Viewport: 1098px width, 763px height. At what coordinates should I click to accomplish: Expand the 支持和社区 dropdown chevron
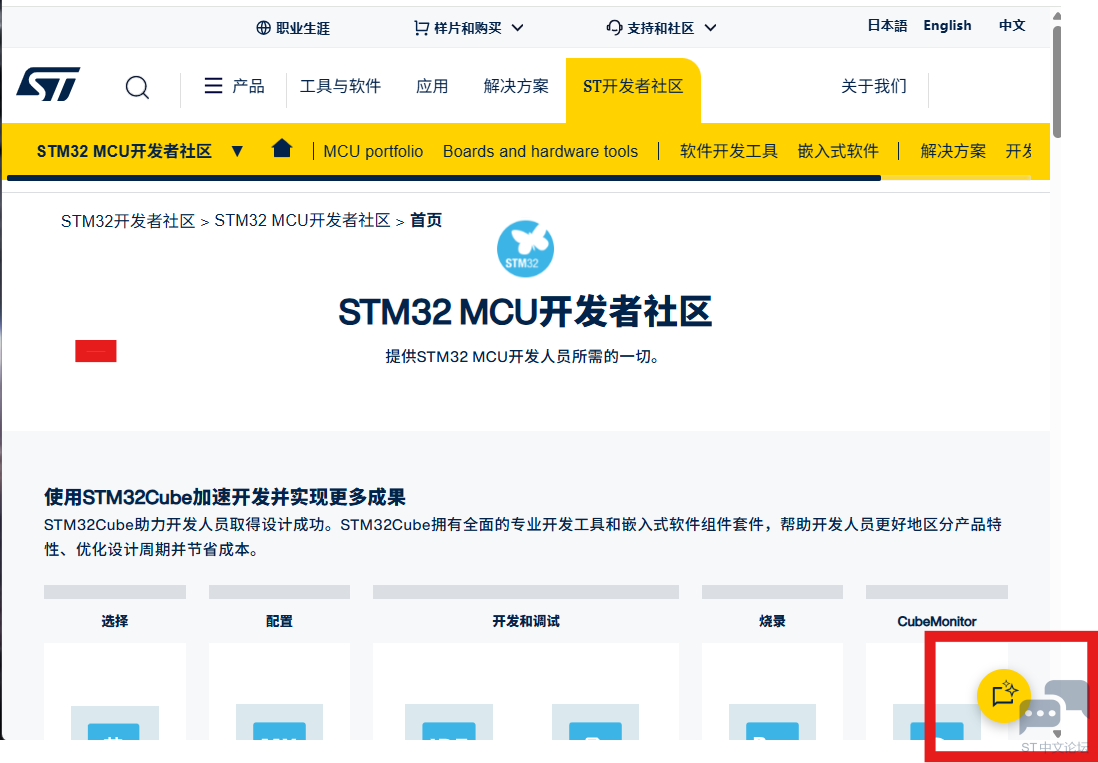click(x=710, y=28)
